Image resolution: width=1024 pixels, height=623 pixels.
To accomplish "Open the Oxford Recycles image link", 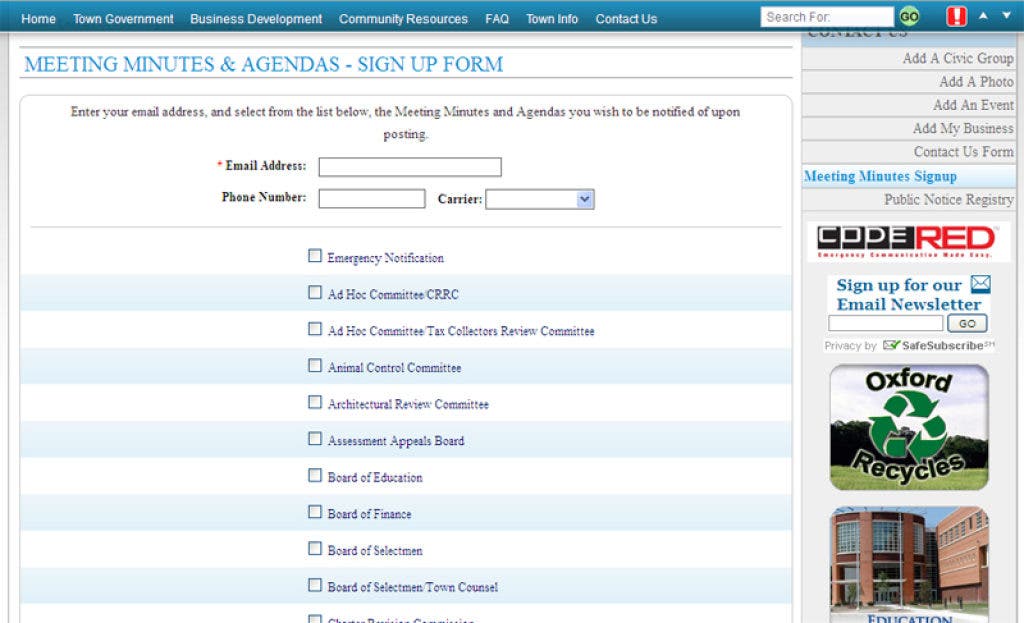I will point(909,427).
